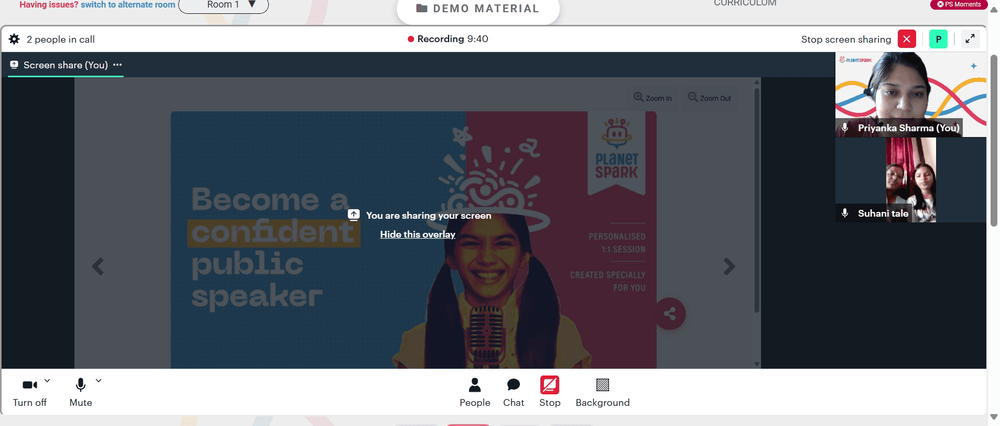This screenshot has width=1000, height=426.
Task: Open Background effects
Action: (x=603, y=392)
